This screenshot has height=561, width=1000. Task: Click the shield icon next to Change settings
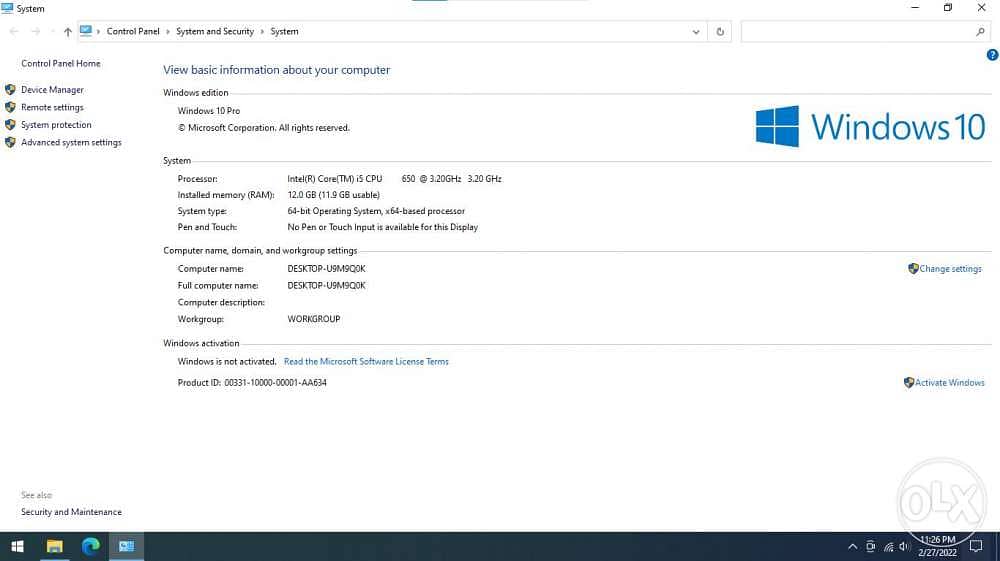[913, 268]
